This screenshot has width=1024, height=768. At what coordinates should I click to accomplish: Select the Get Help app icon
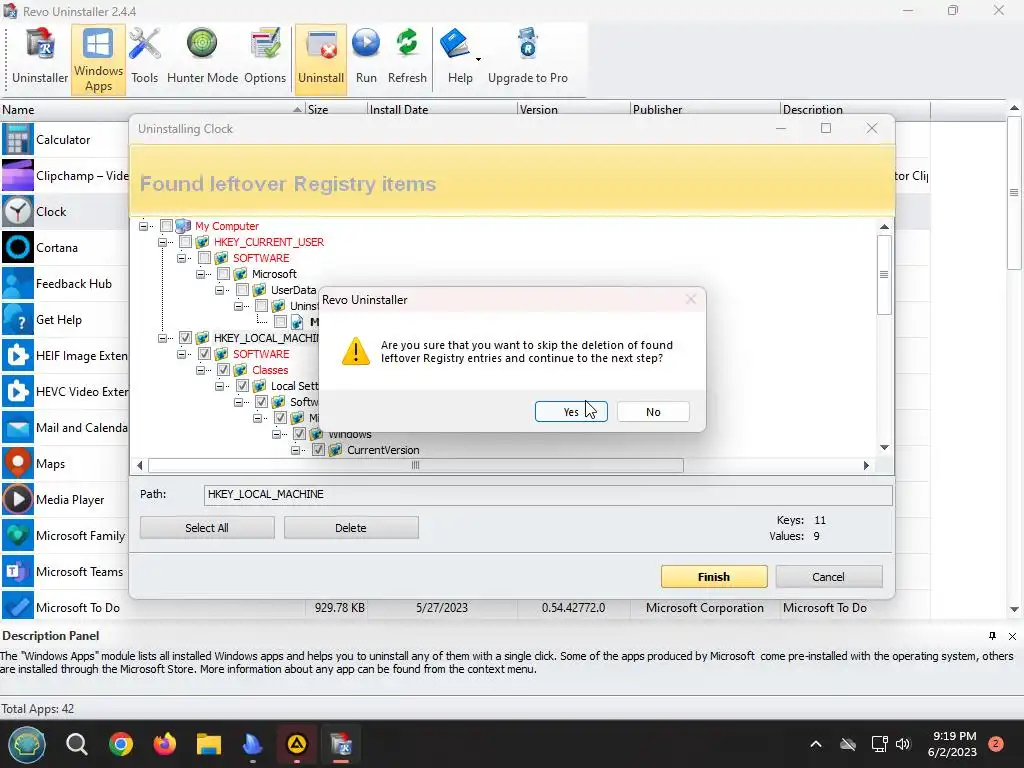click(x=17, y=319)
